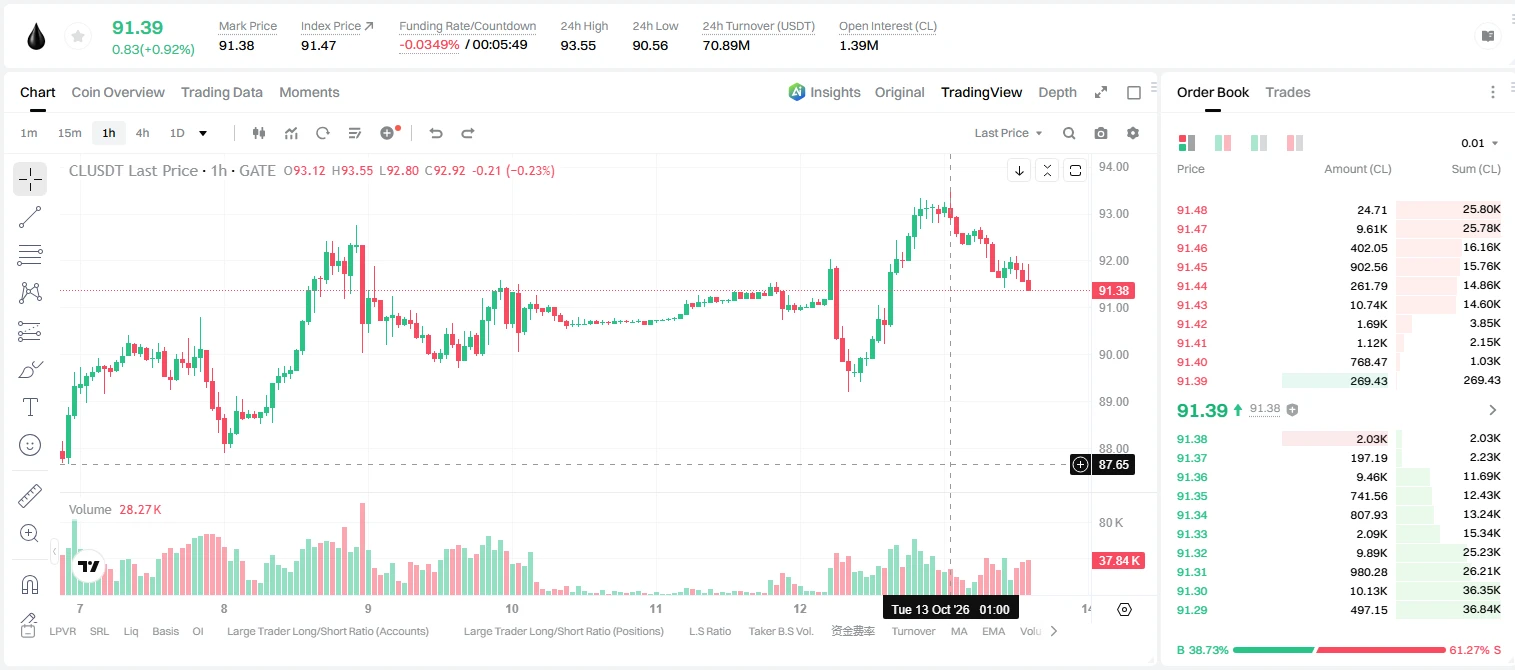Image resolution: width=1515 pixels, height=670 pixels.
Task: Select the ruler measure tool
Action: [30, 496]
